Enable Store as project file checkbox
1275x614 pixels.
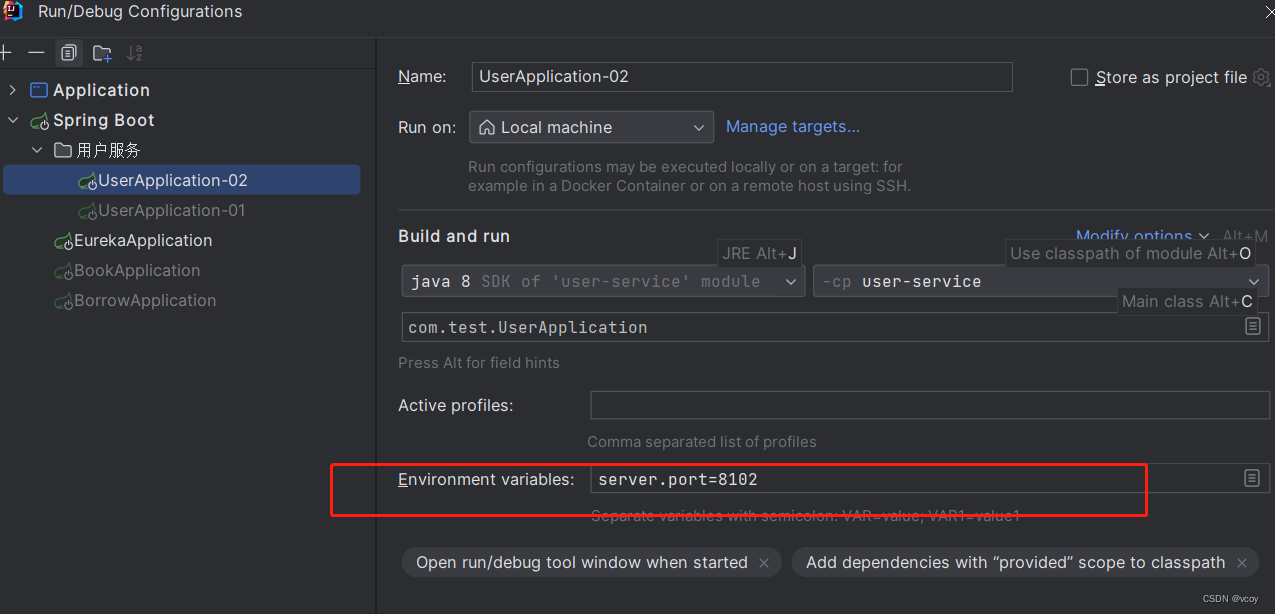(x=1079, y=77)
